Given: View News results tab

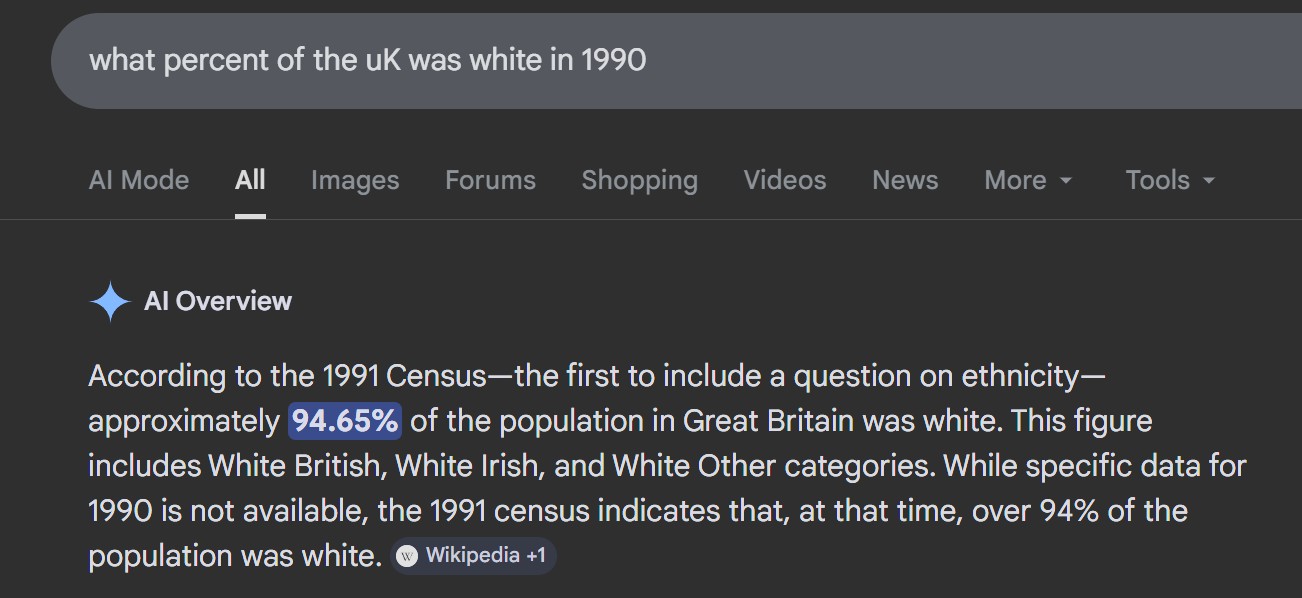Looking at the screenshot, I should [x=905, y=180].
